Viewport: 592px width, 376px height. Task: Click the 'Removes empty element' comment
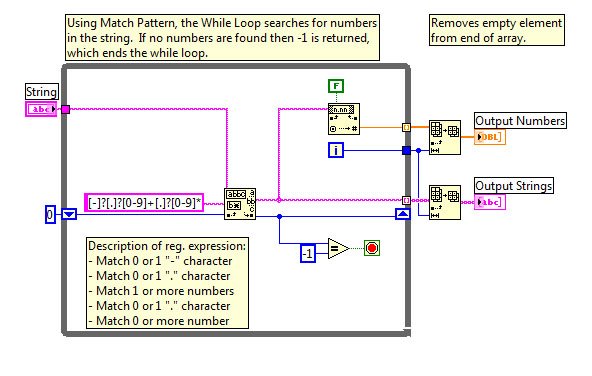click(x=497, y=30)
